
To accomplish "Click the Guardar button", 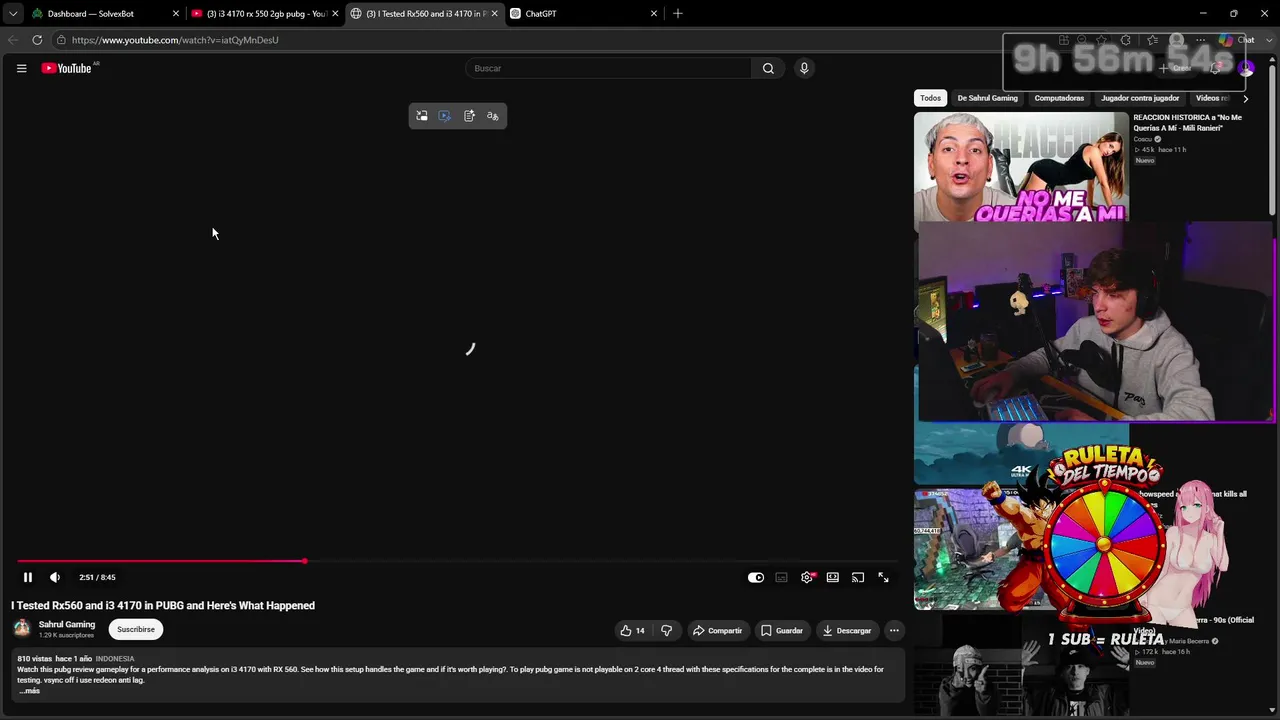I will [782, 630].
